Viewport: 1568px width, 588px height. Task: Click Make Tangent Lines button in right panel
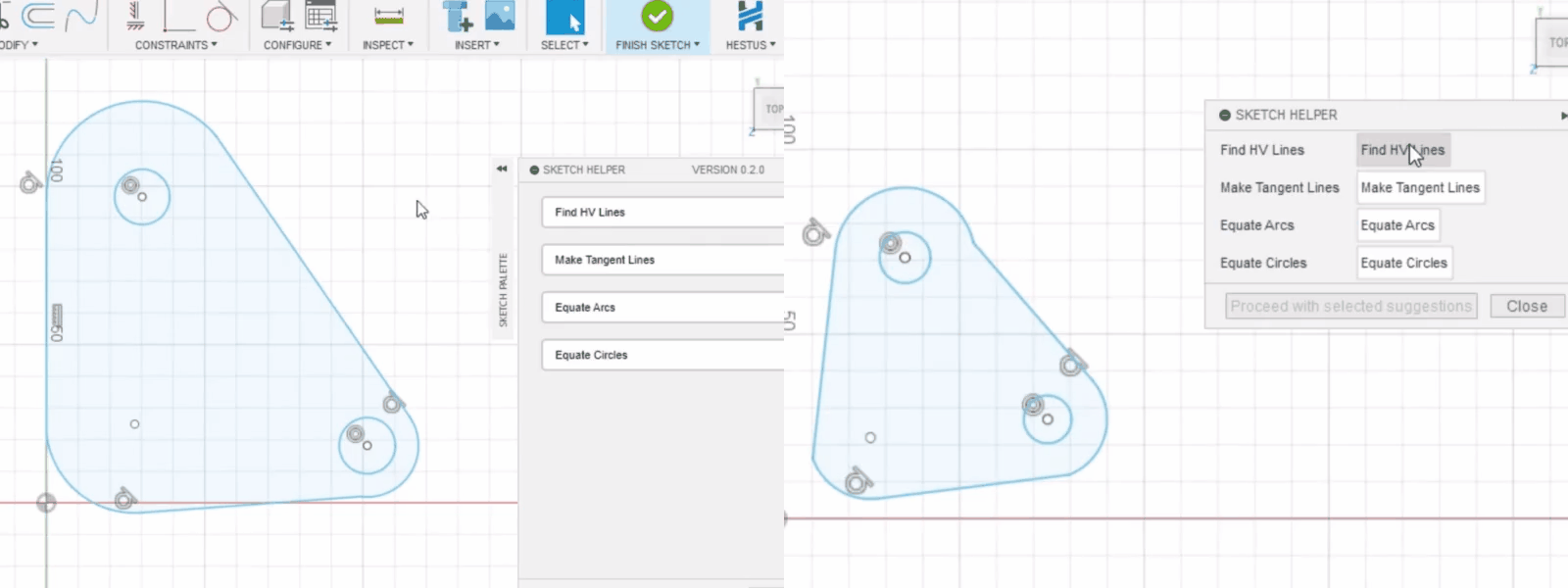[x=1420, y=187]
